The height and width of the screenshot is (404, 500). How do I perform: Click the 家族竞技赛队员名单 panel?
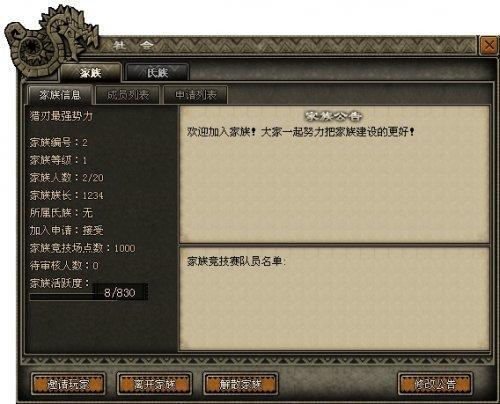click(334, 299)
